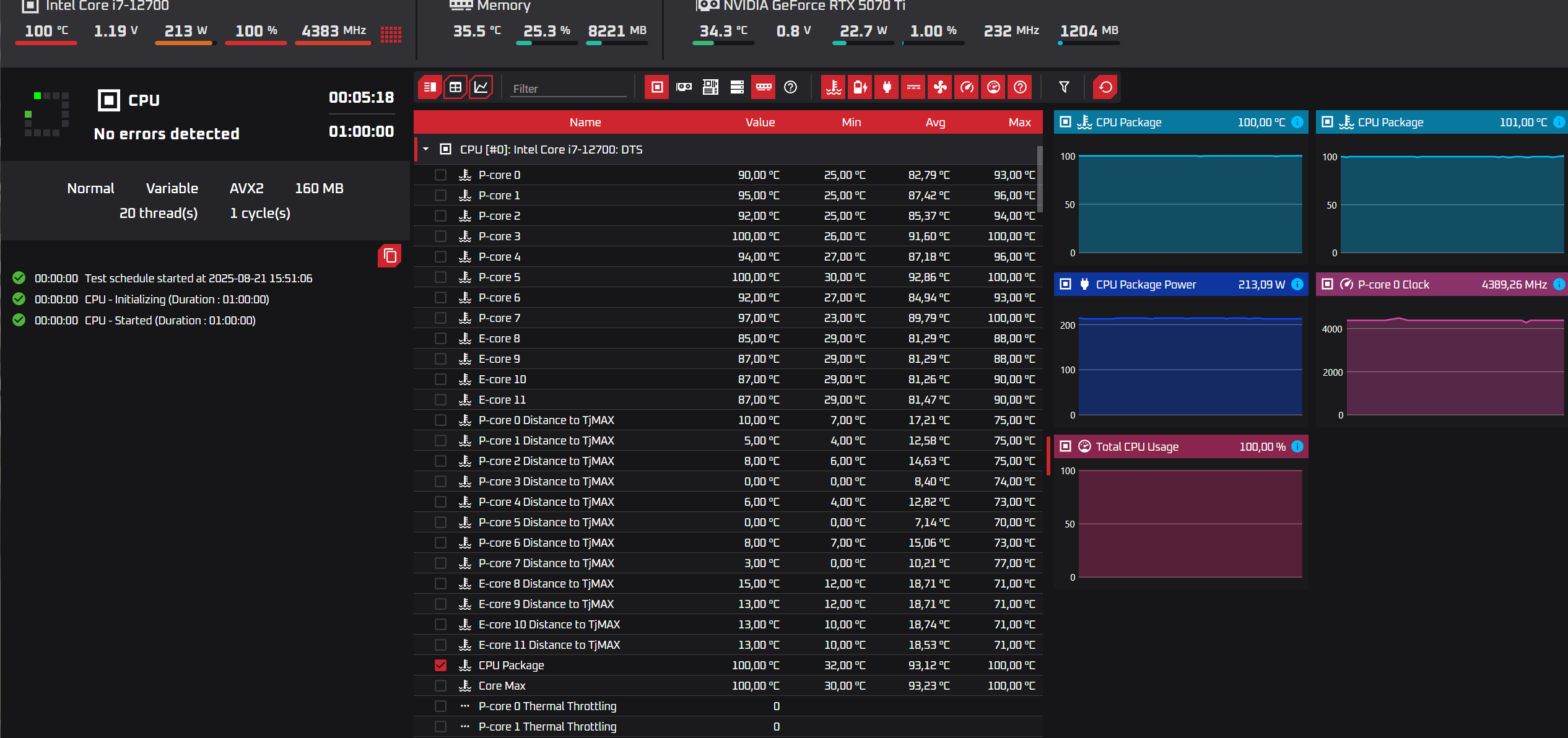Click the reset sensor values icon
1568x738 pixels.
pos(1105,87)
